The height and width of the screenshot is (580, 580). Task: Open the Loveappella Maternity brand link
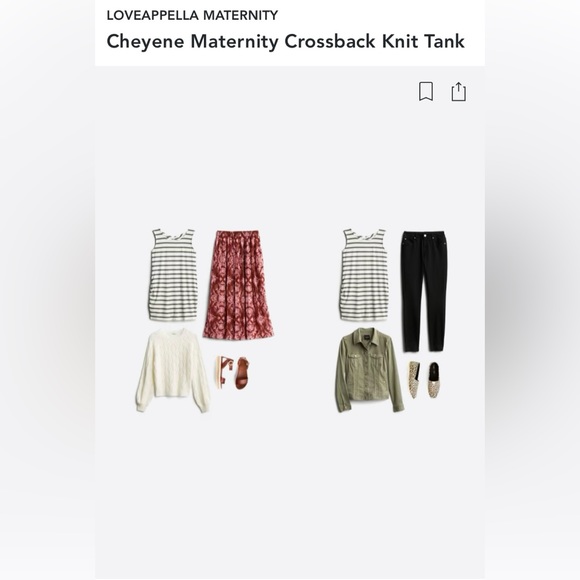pos(192,15)
